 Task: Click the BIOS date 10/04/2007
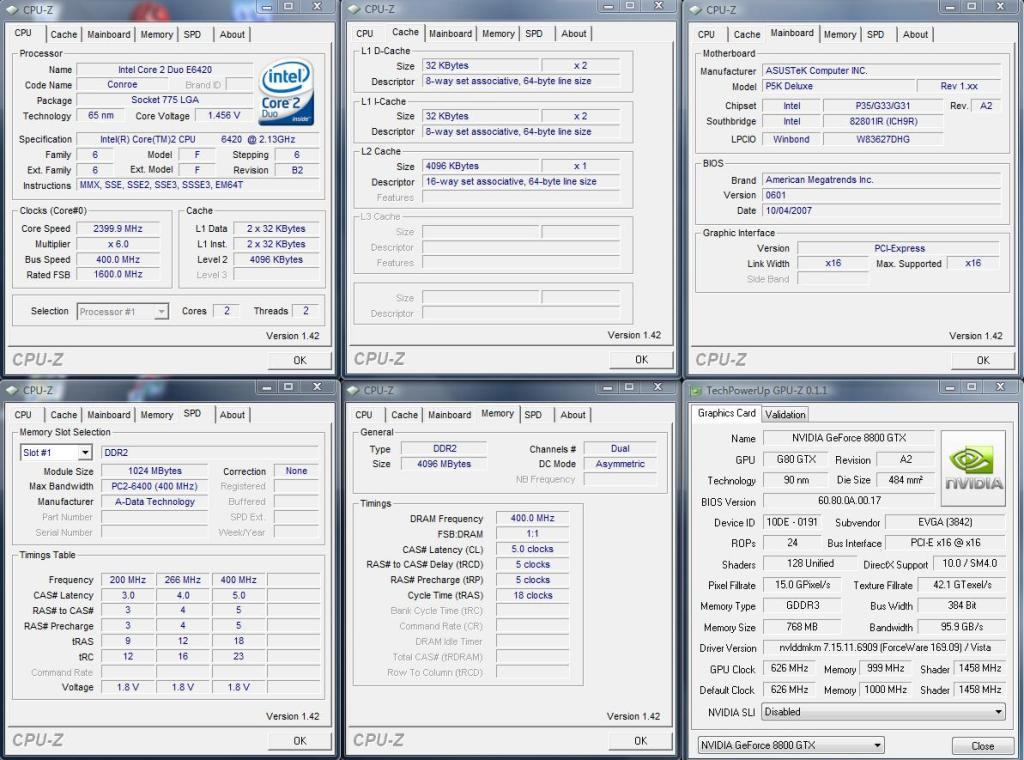pos(881,211)
